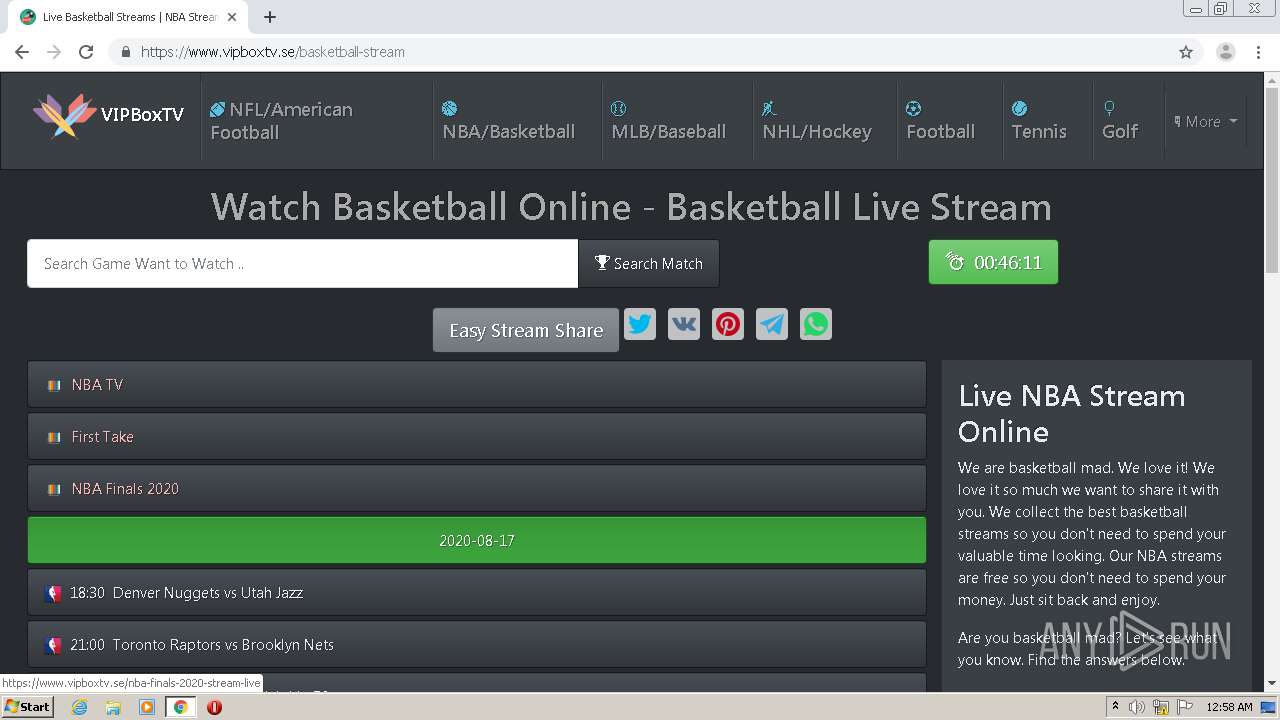
Task: Bookmark this page with star
Action: pyautogui.click(x=1186, y=52)
